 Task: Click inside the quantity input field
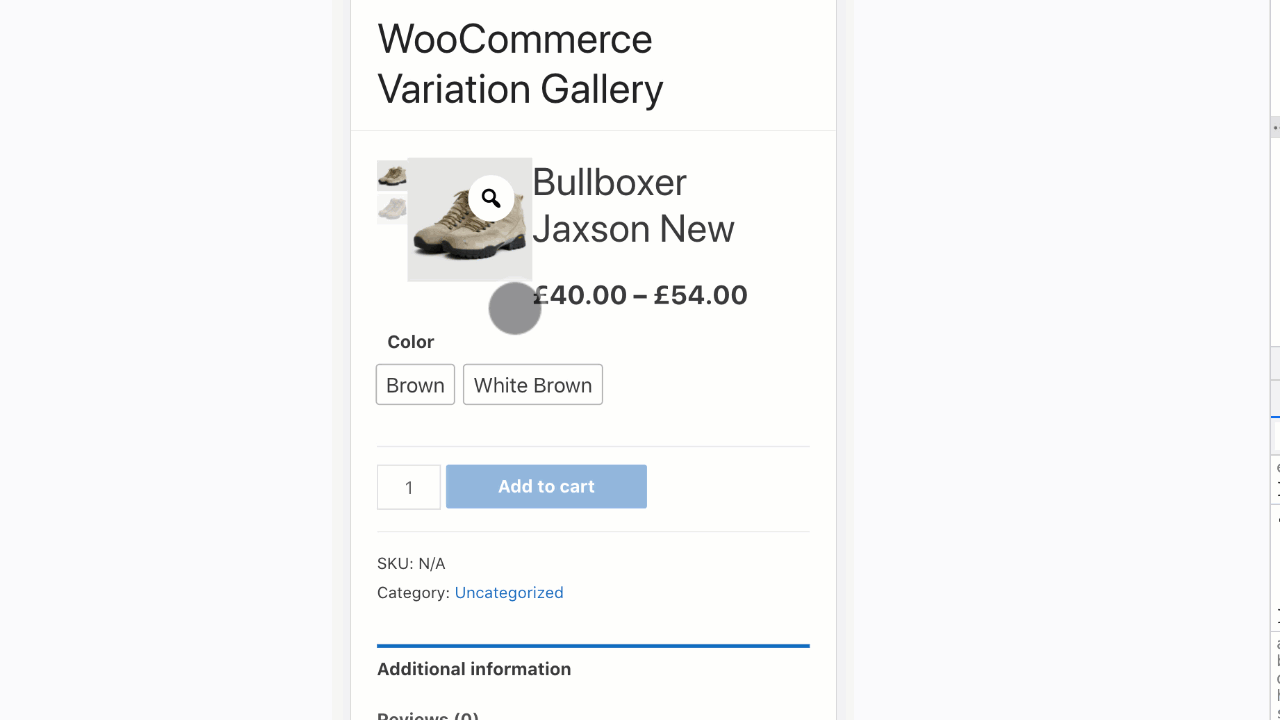point(408,487)
